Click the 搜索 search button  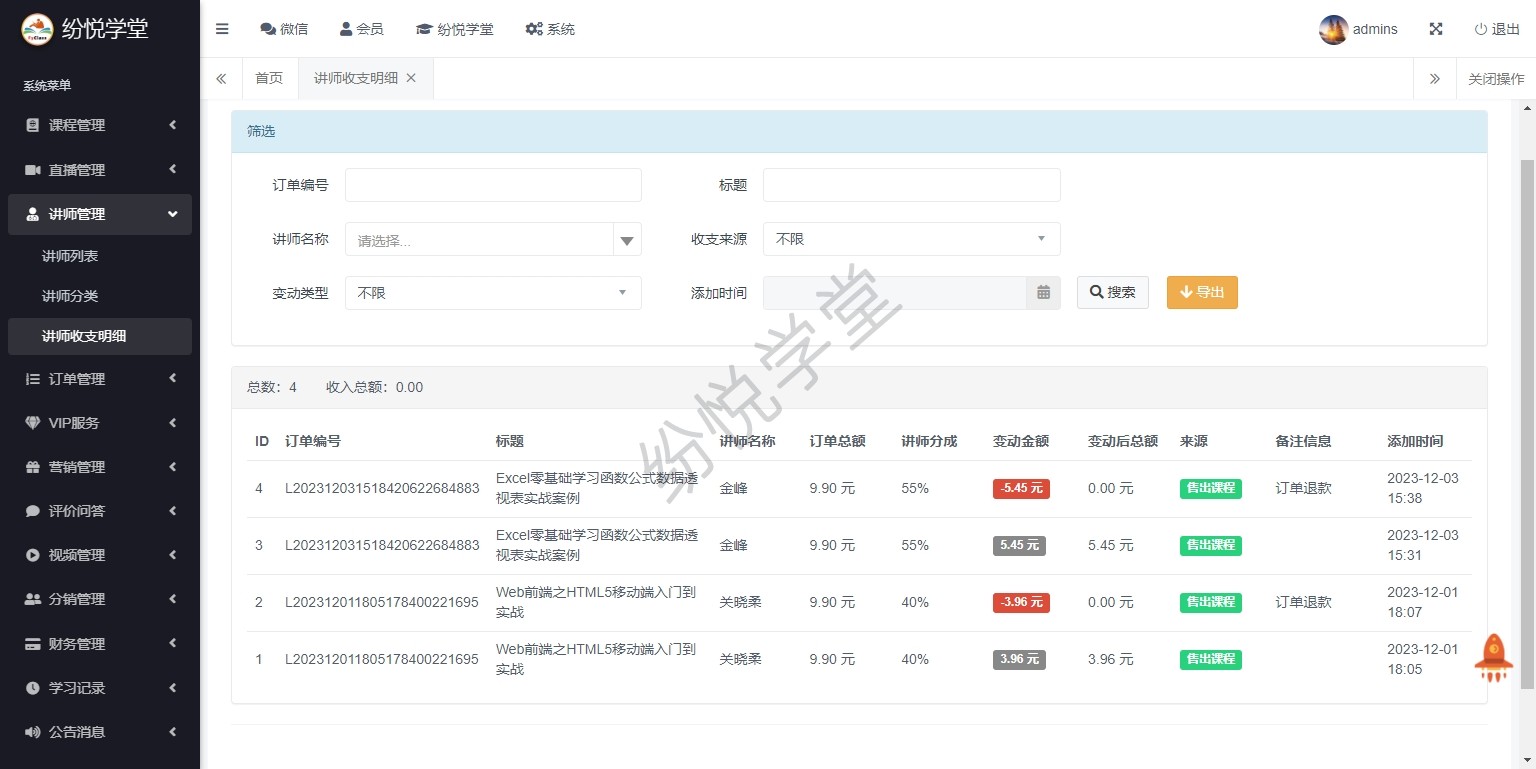(x=1112, y=292)
